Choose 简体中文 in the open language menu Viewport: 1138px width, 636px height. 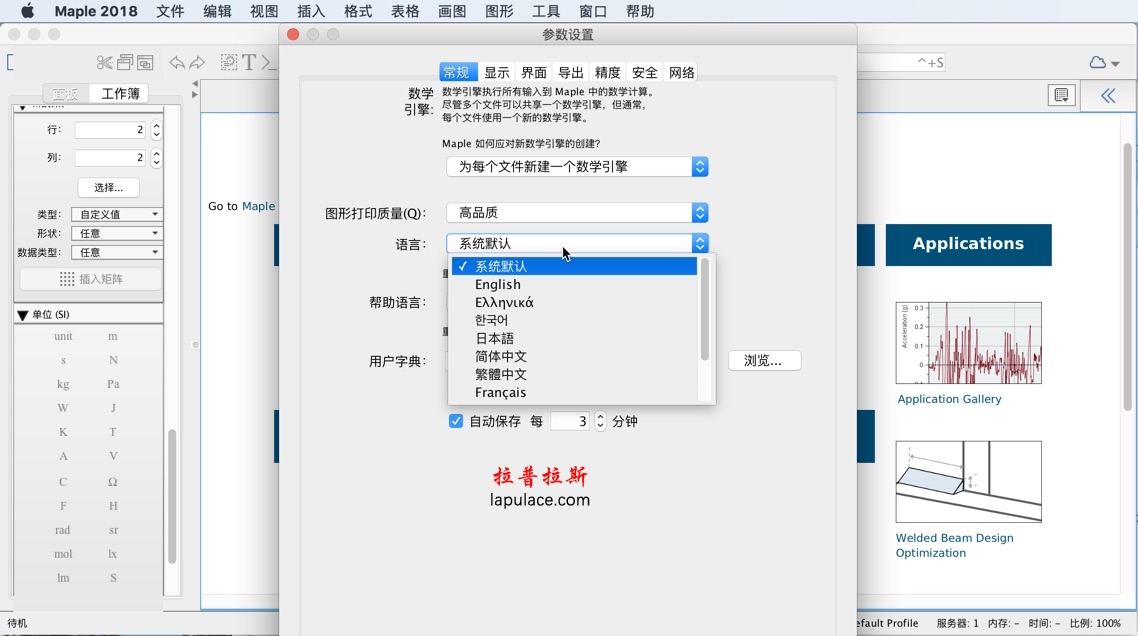click(x=499, y=356)
